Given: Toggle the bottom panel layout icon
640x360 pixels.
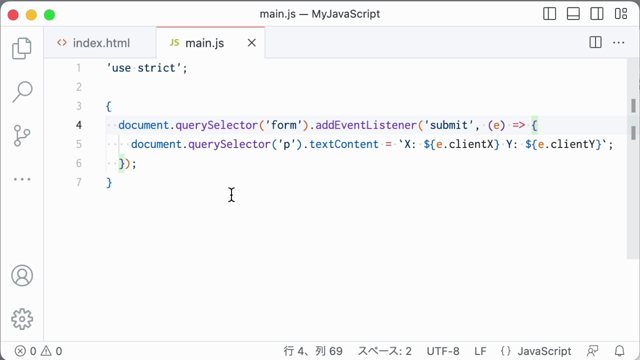Looking at the screenshot, I should [573, 14].
